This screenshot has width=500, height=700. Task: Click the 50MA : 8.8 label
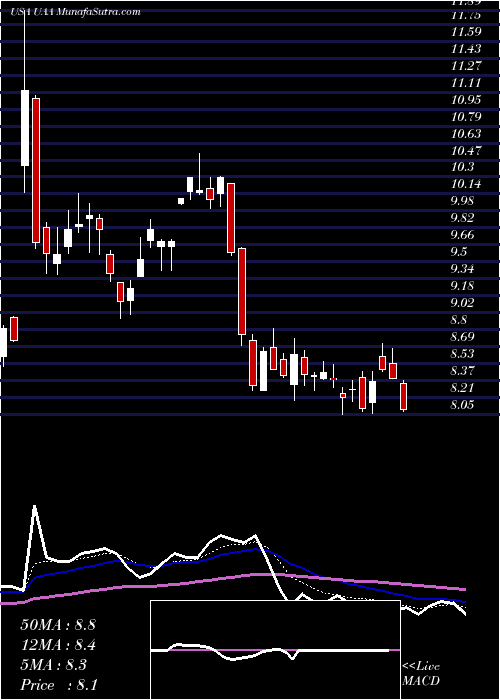click(58, 625)
